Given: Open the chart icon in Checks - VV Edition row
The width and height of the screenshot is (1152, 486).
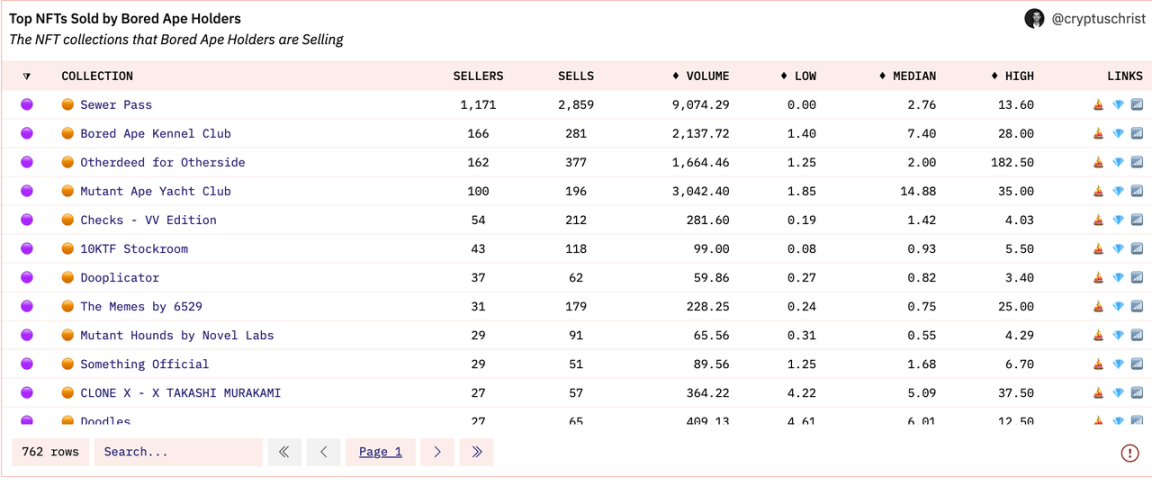Looking at the screenshot, I should click(x=1136, y=221).
